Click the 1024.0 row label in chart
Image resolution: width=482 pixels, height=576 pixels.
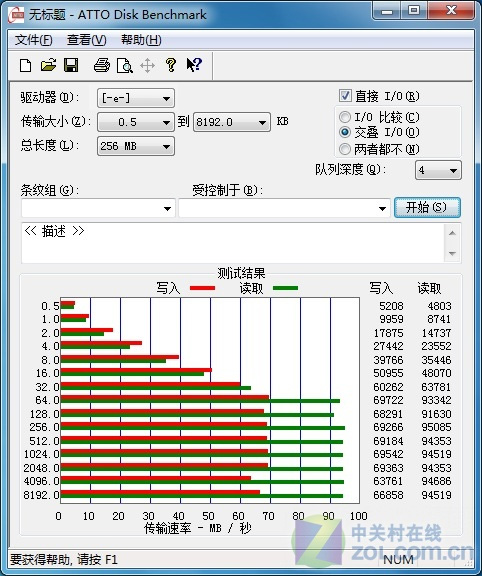[x=42, y=454]
